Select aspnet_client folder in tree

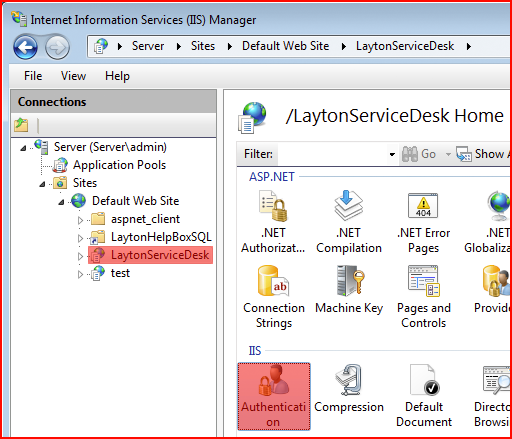pos(145,219)
